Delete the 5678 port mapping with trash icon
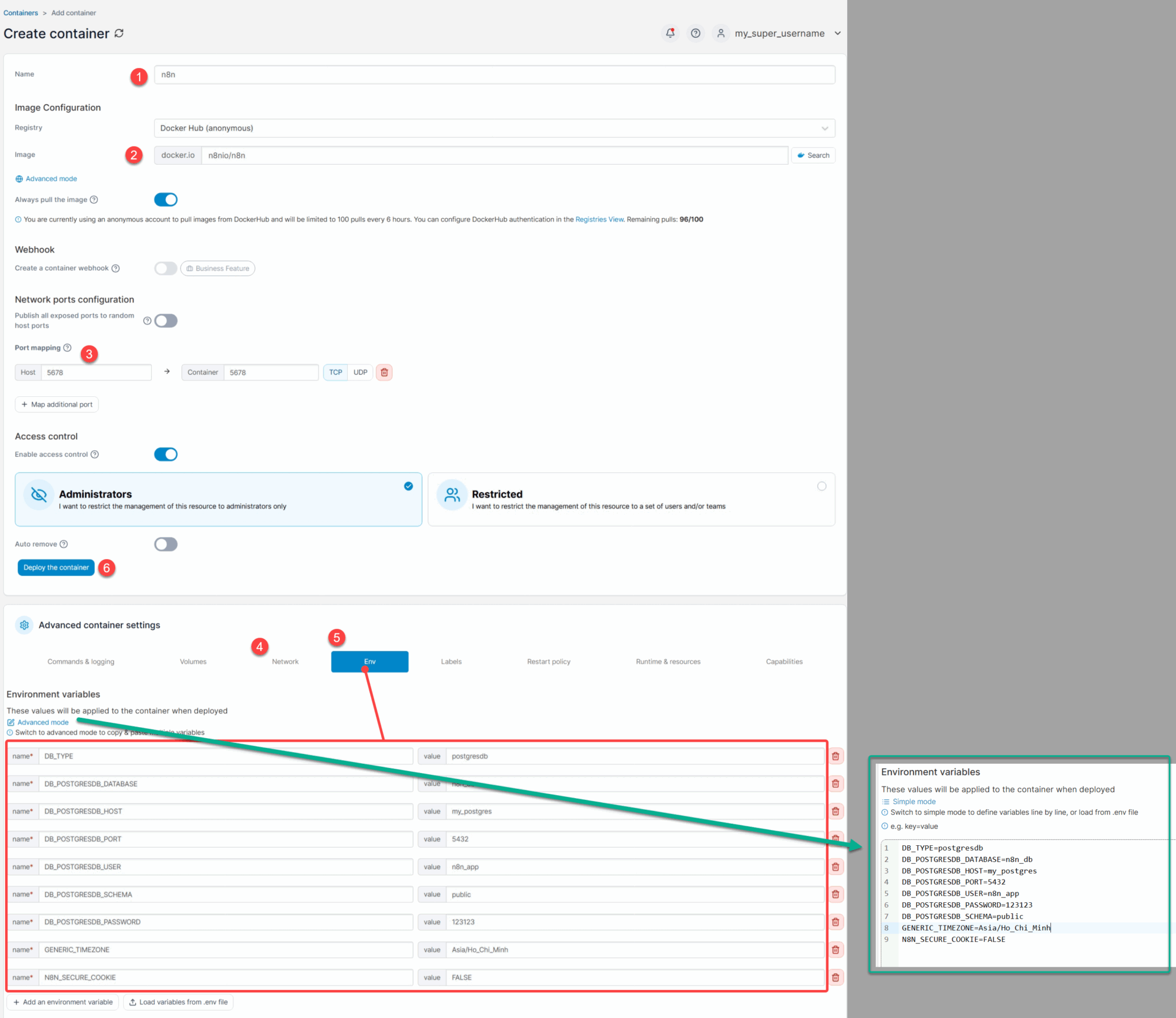This screenshot has height=1018, width=1176. pyautogui.click(x=384, y=372)
